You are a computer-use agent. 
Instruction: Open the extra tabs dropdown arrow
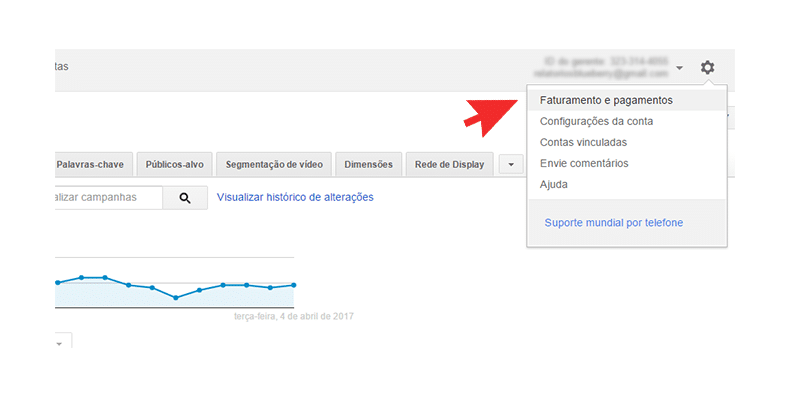[x=511, y=165]
